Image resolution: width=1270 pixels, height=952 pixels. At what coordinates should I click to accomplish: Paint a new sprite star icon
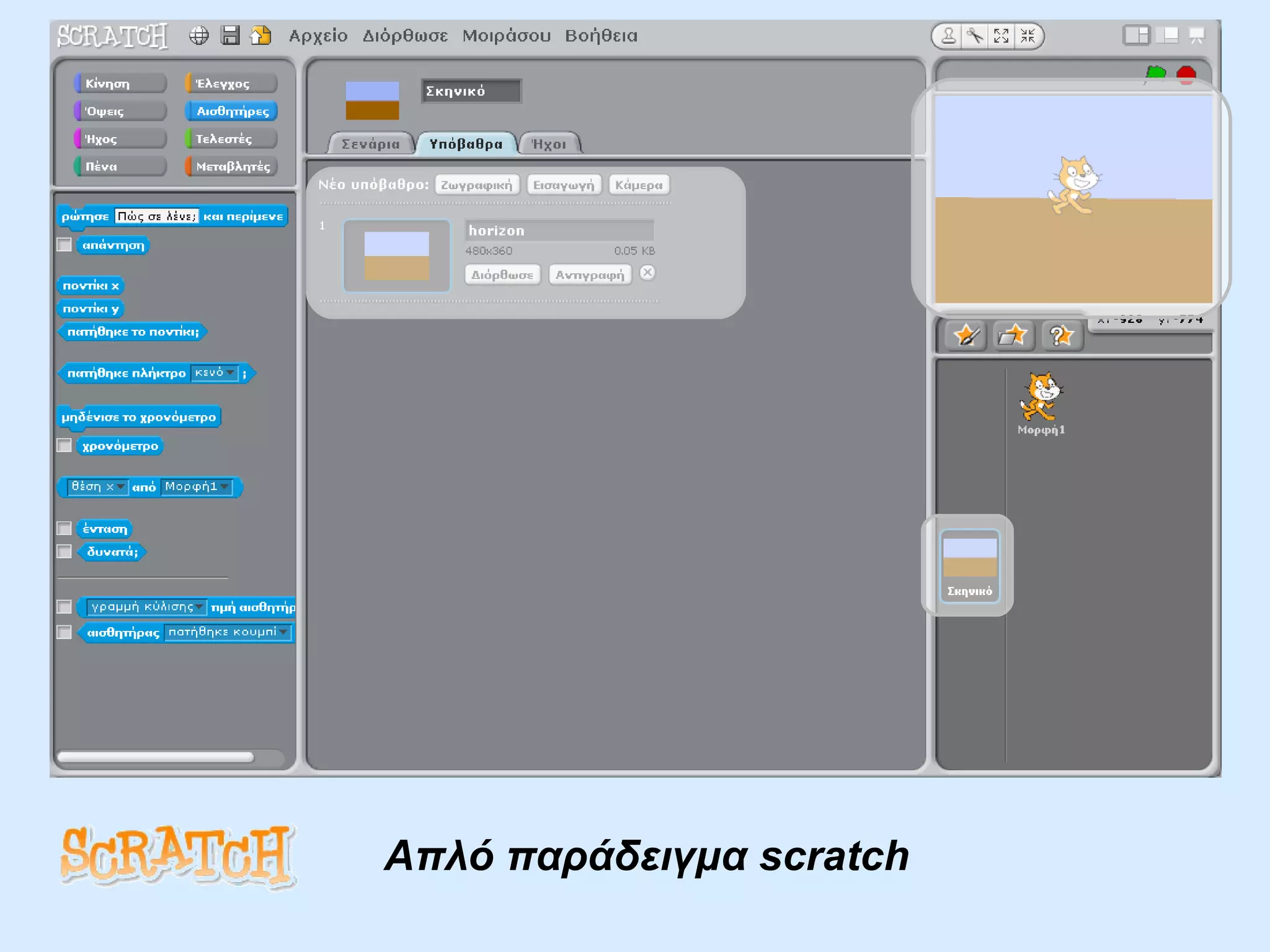(966, 335)
